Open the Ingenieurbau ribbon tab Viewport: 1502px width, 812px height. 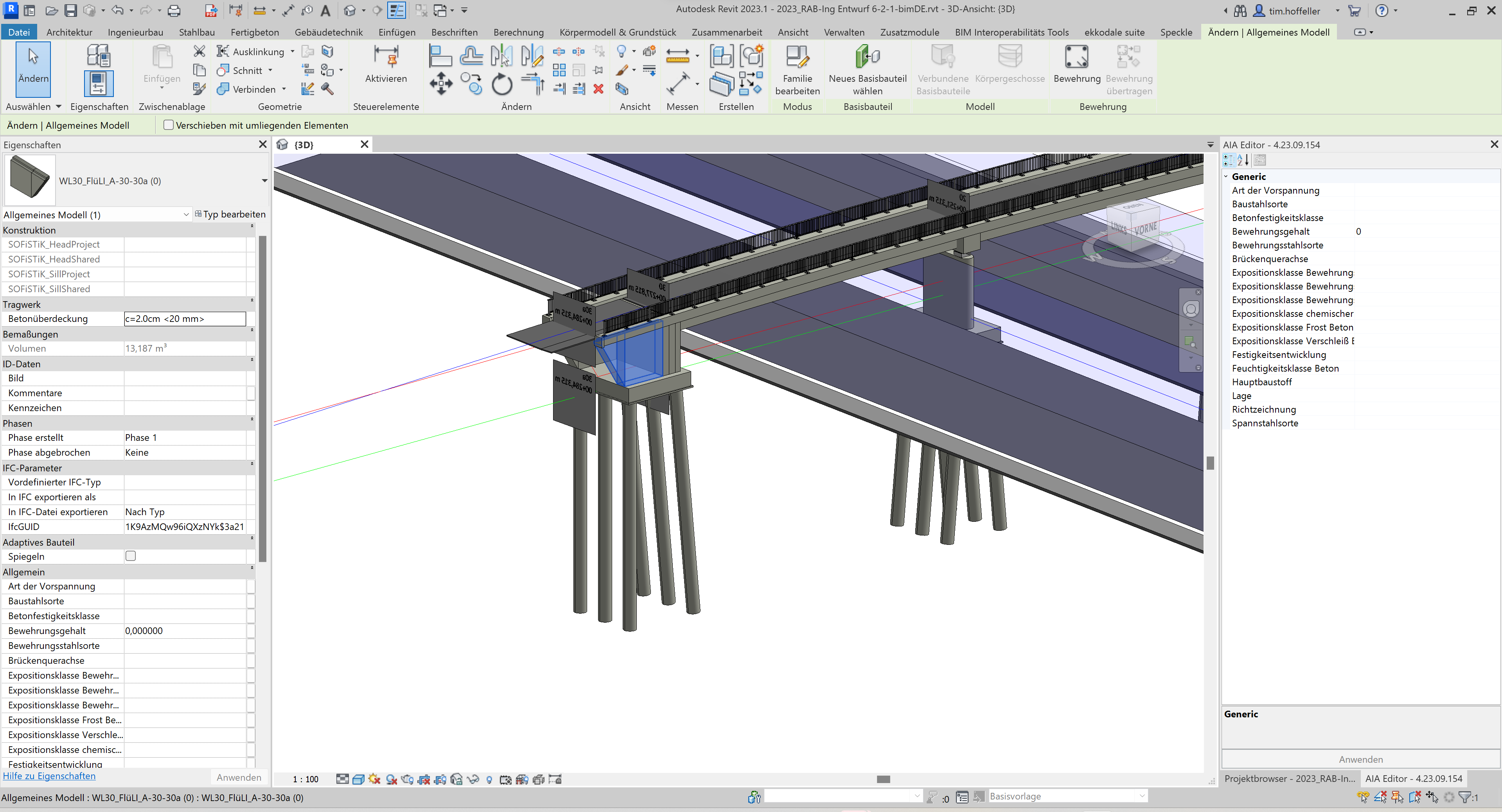click(135, 32)
